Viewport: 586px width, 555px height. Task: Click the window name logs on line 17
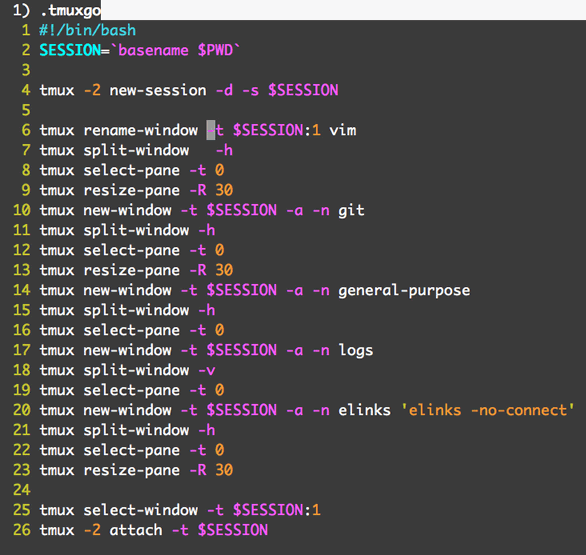click(x=356, y=351)
